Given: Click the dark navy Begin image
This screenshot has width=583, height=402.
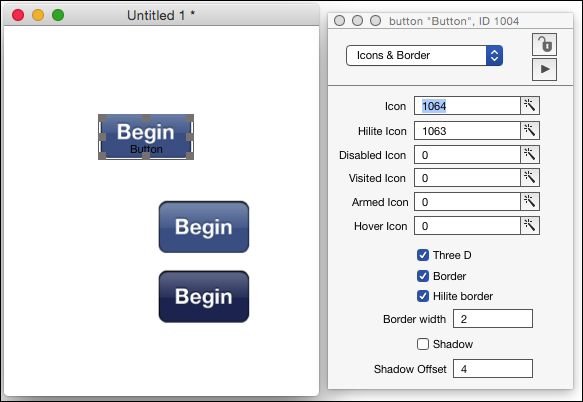Looking at the screenshot, I should point(204,296).
